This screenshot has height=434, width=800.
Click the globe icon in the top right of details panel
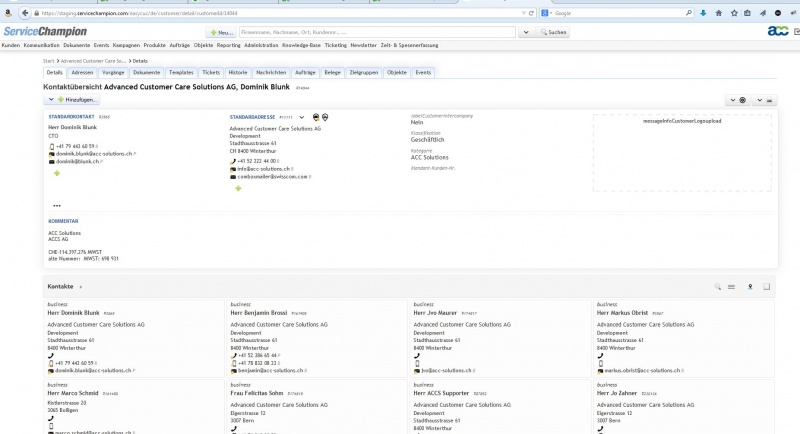coord(742,100)
